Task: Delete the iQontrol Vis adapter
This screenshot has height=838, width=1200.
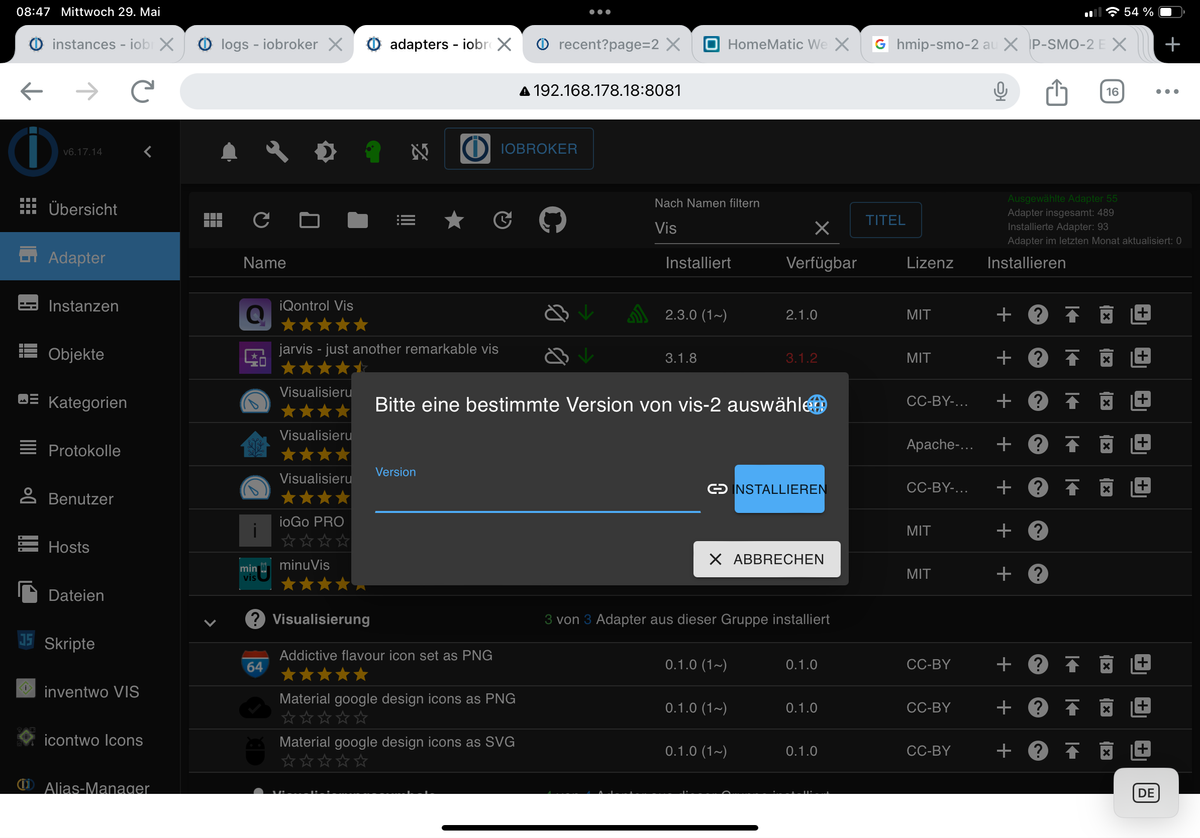Action: click(x=1106, y=315)
